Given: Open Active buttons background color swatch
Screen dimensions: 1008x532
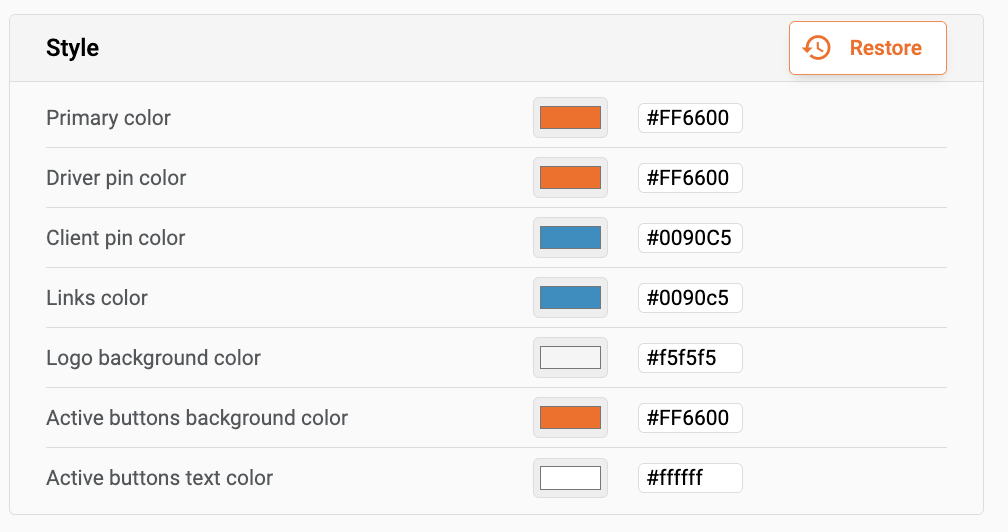Looking at the screenshot, I should tap(570, 418).
